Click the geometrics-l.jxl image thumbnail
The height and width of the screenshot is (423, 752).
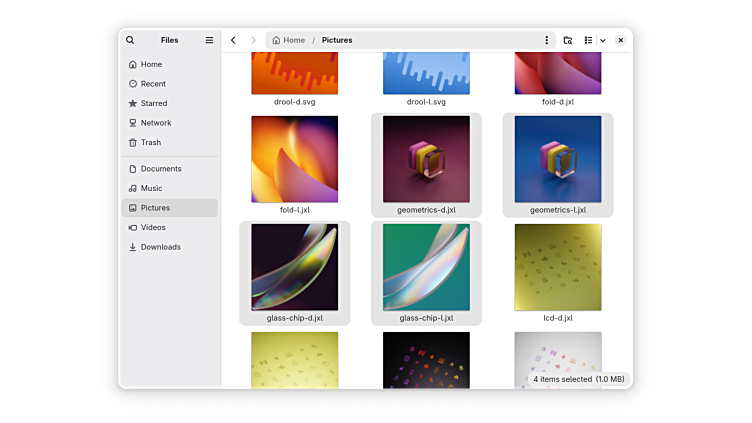click(x=558, y=159)
